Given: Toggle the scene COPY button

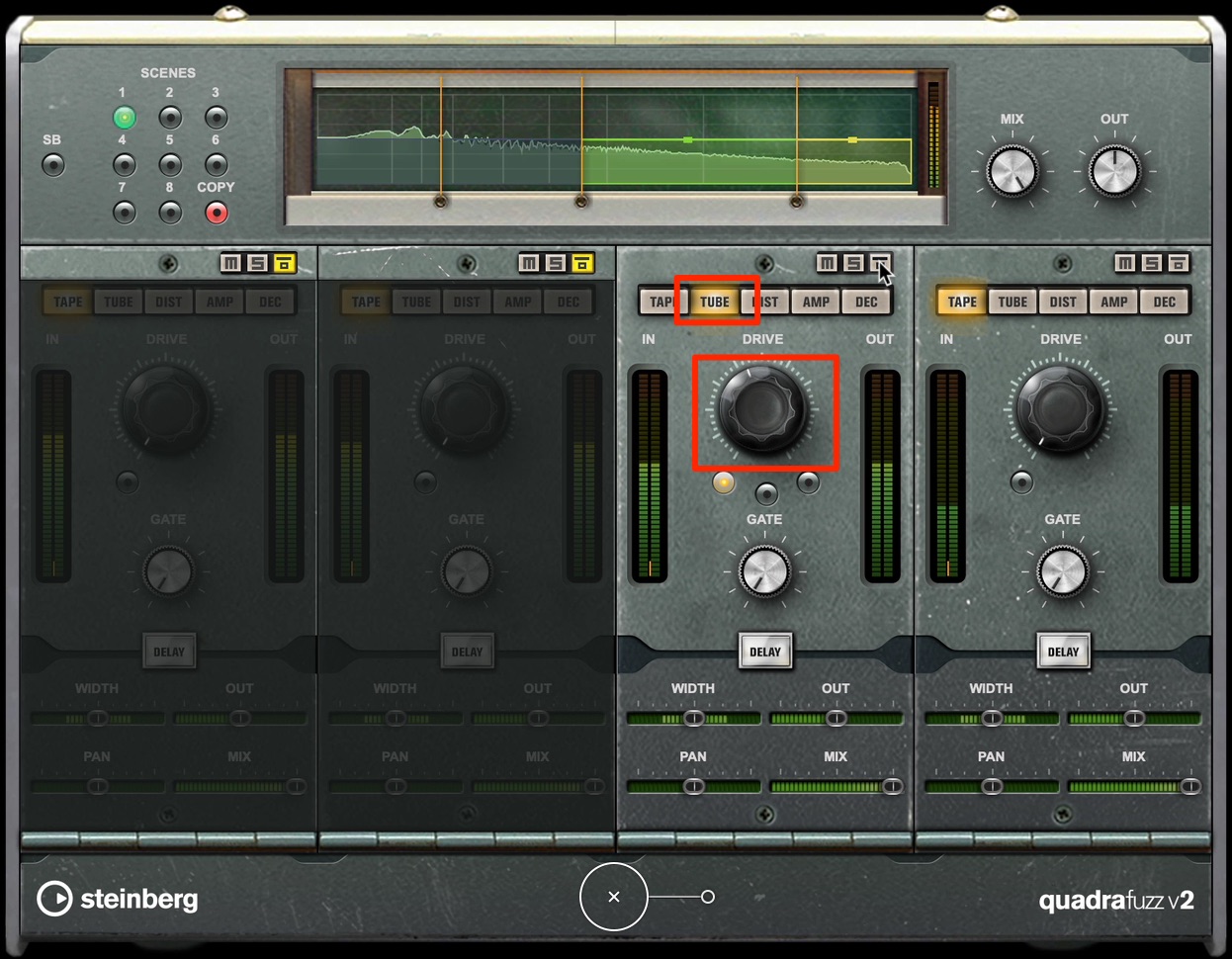Looking at the screenshot, I should [216, 213].
